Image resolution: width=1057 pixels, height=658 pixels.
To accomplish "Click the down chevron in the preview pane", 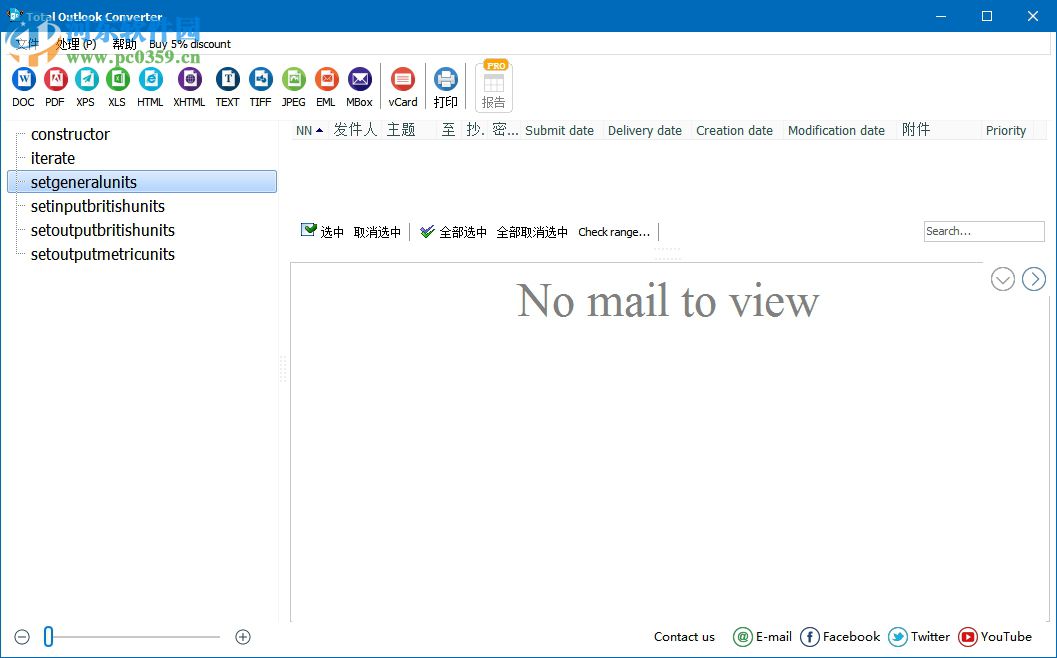I will pyautogui.click(x=1003, y=279).
